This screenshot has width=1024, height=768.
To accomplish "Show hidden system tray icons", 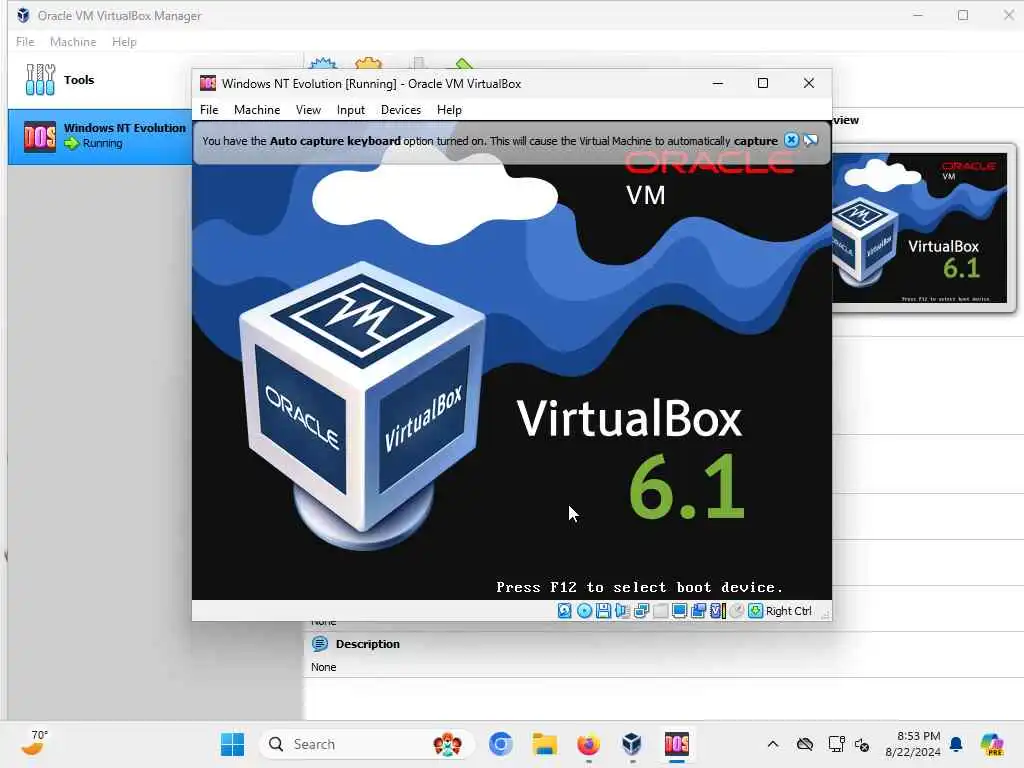I will [773, 744].
